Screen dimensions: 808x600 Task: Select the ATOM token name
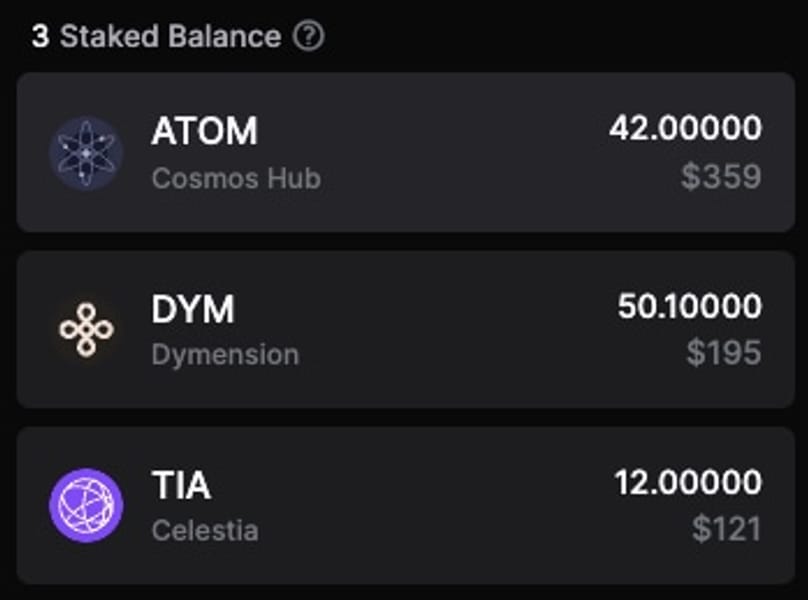click(x=204, y=131)
